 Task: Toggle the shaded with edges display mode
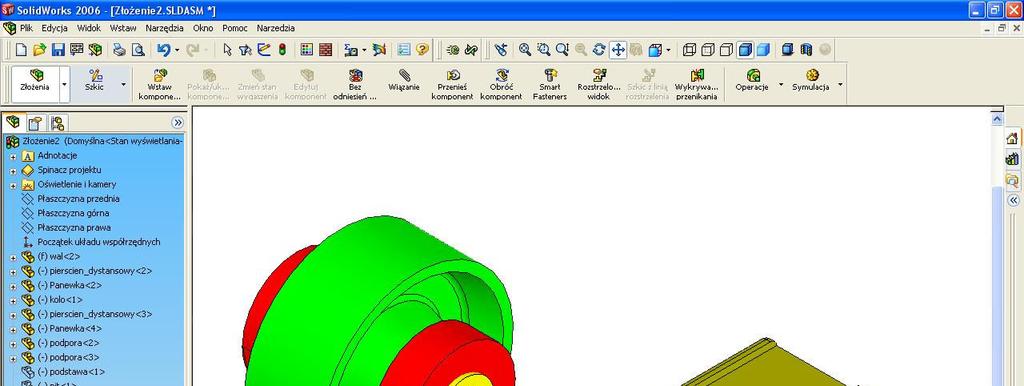pyautogui.click(x=745, y=50)
